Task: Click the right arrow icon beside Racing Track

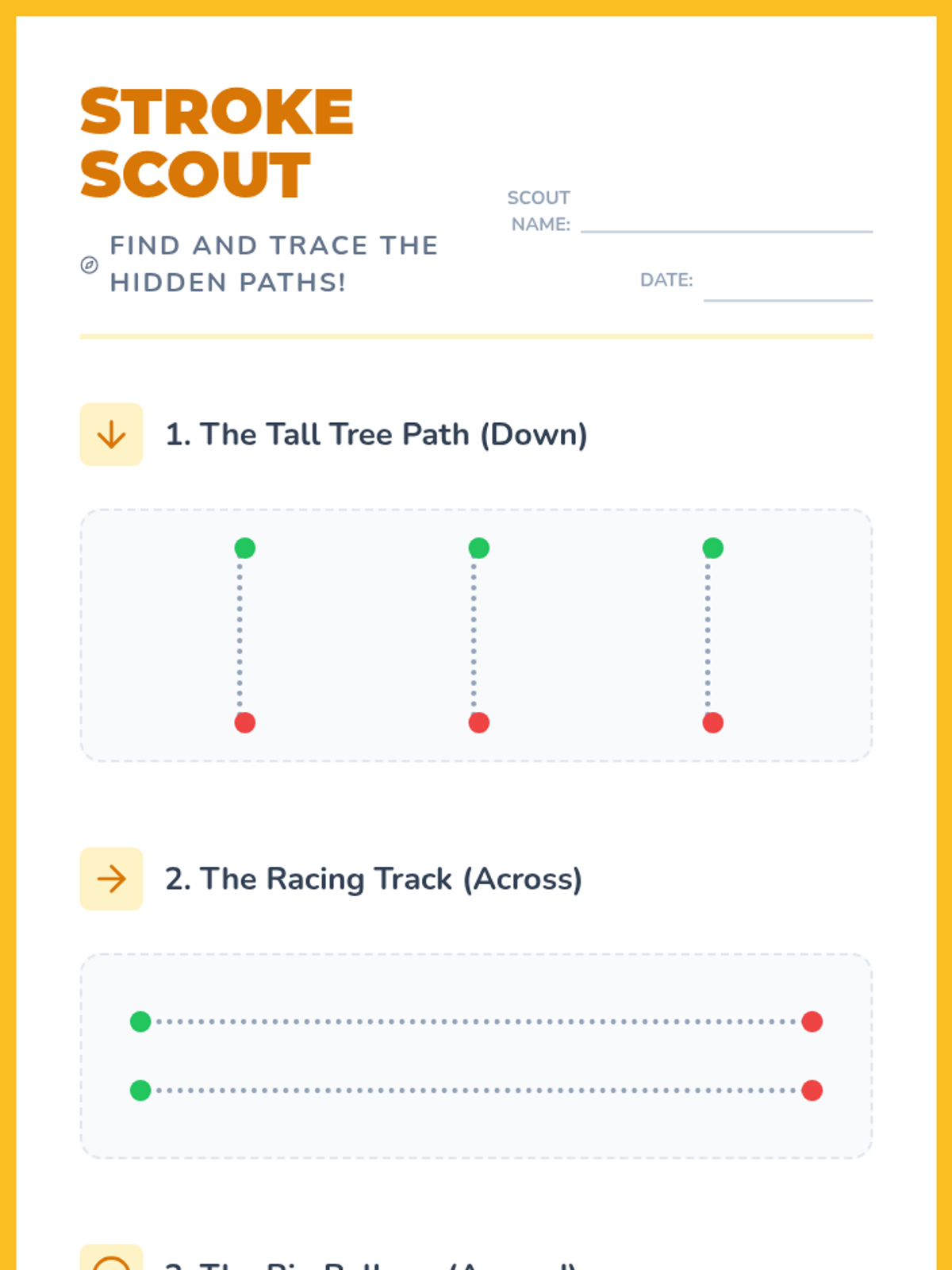Action: click(x=111, y=879)
